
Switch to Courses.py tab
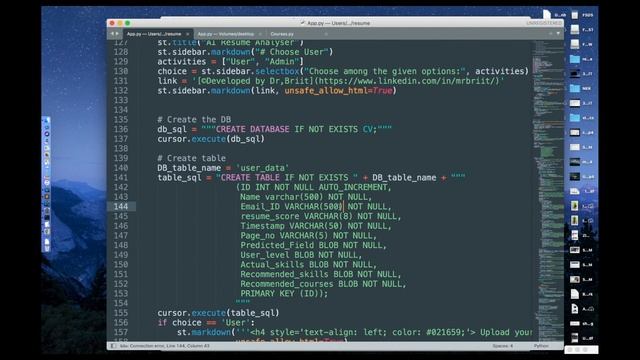pos(282,34)
